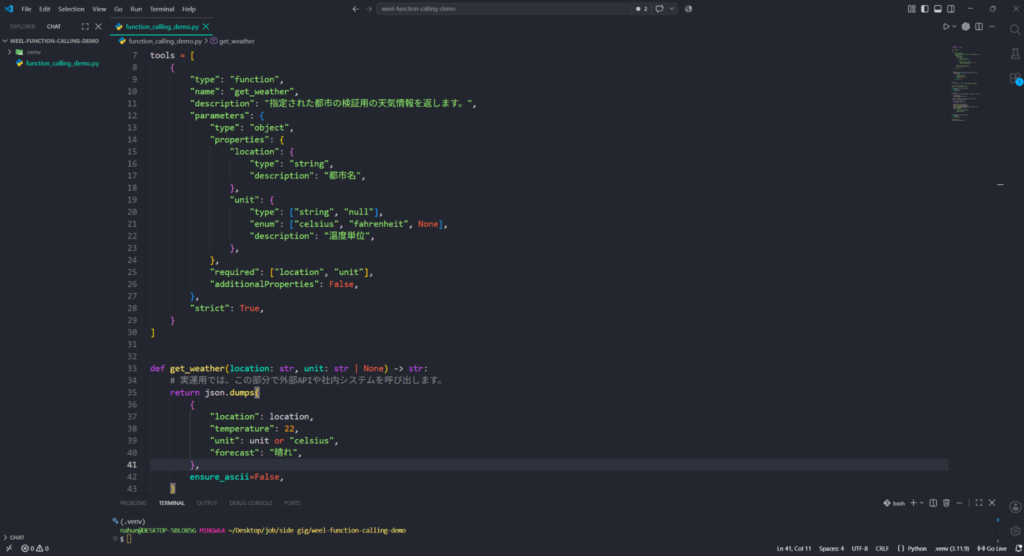Expand the CHAT section at sidebar bottom
This screenshot has height=556, width=1024.
[14, 537]
